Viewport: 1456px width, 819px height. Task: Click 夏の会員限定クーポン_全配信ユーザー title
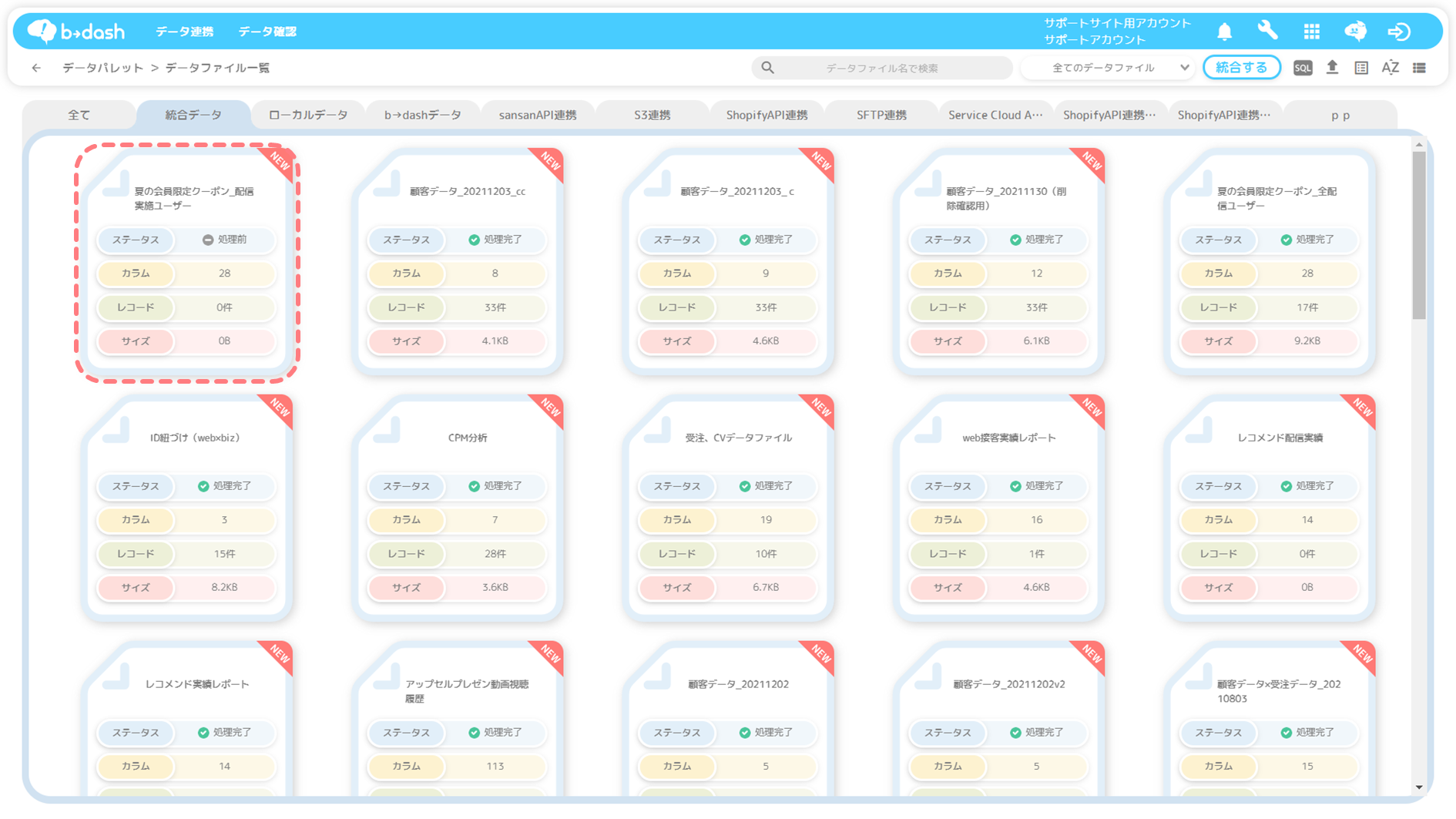1277,198
